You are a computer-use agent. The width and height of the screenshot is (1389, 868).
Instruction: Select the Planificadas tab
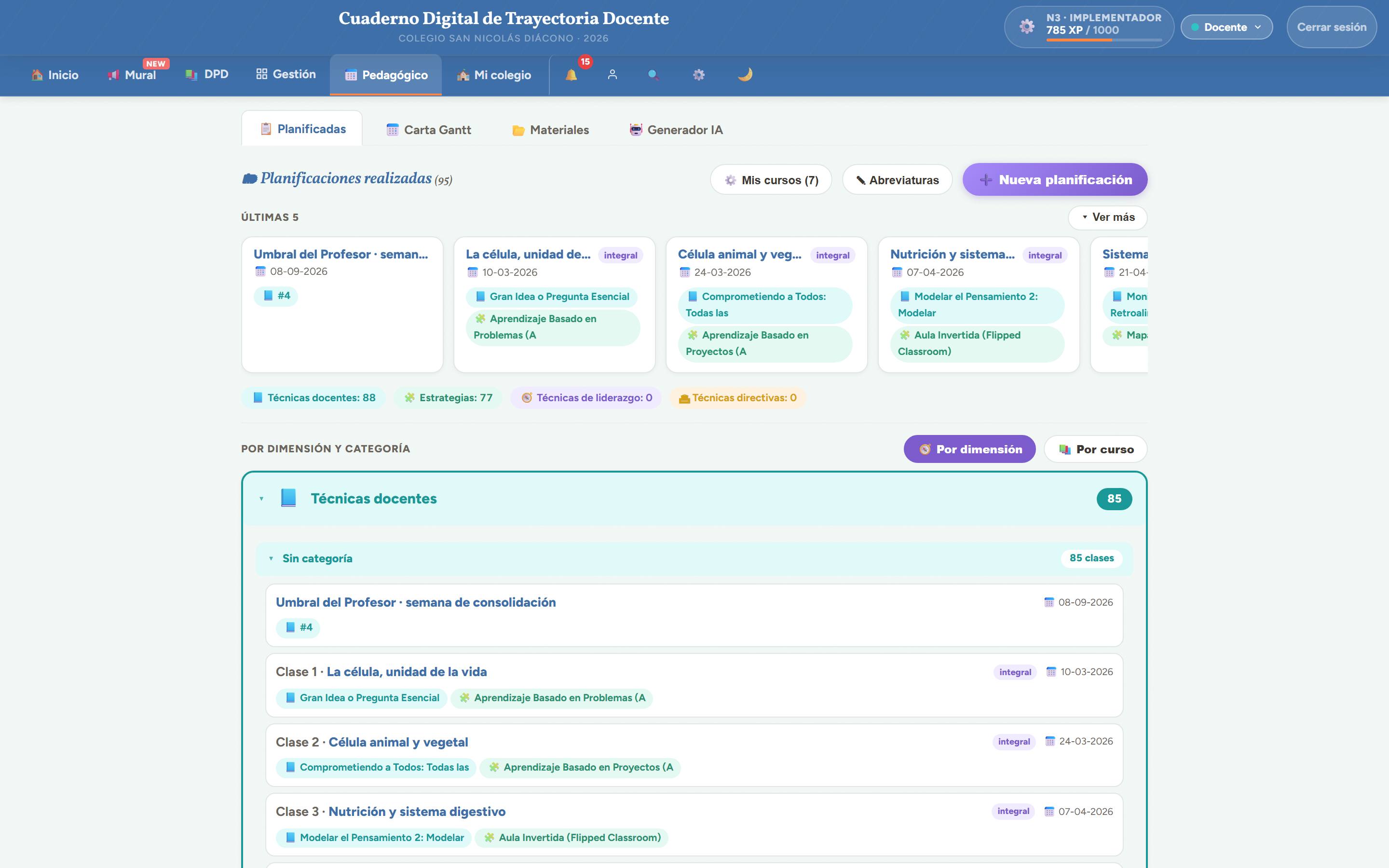tap(302, 129)
